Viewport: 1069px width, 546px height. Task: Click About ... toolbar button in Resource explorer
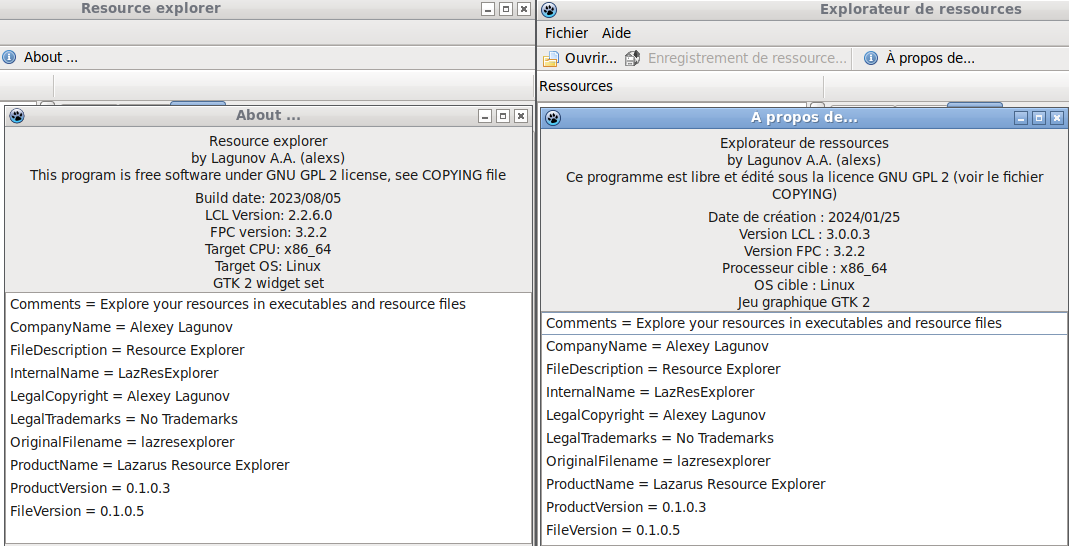coord(41,57)
